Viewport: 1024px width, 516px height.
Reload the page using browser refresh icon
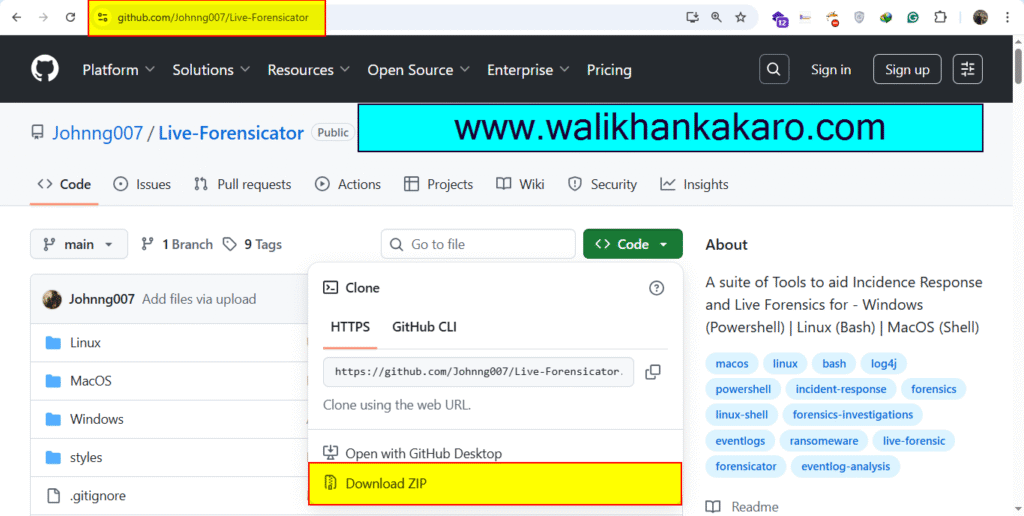tap(70, 17)
